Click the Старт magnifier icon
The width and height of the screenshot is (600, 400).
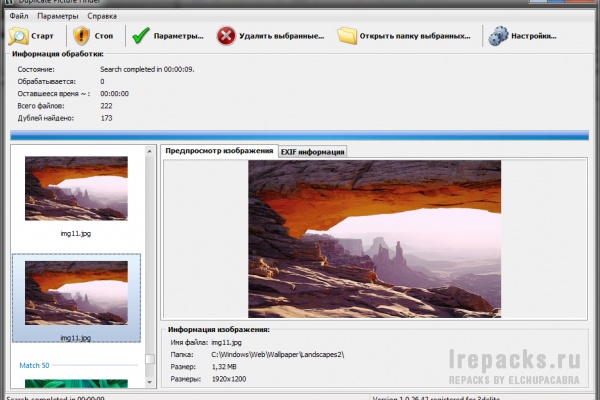(x=18, y=36)
